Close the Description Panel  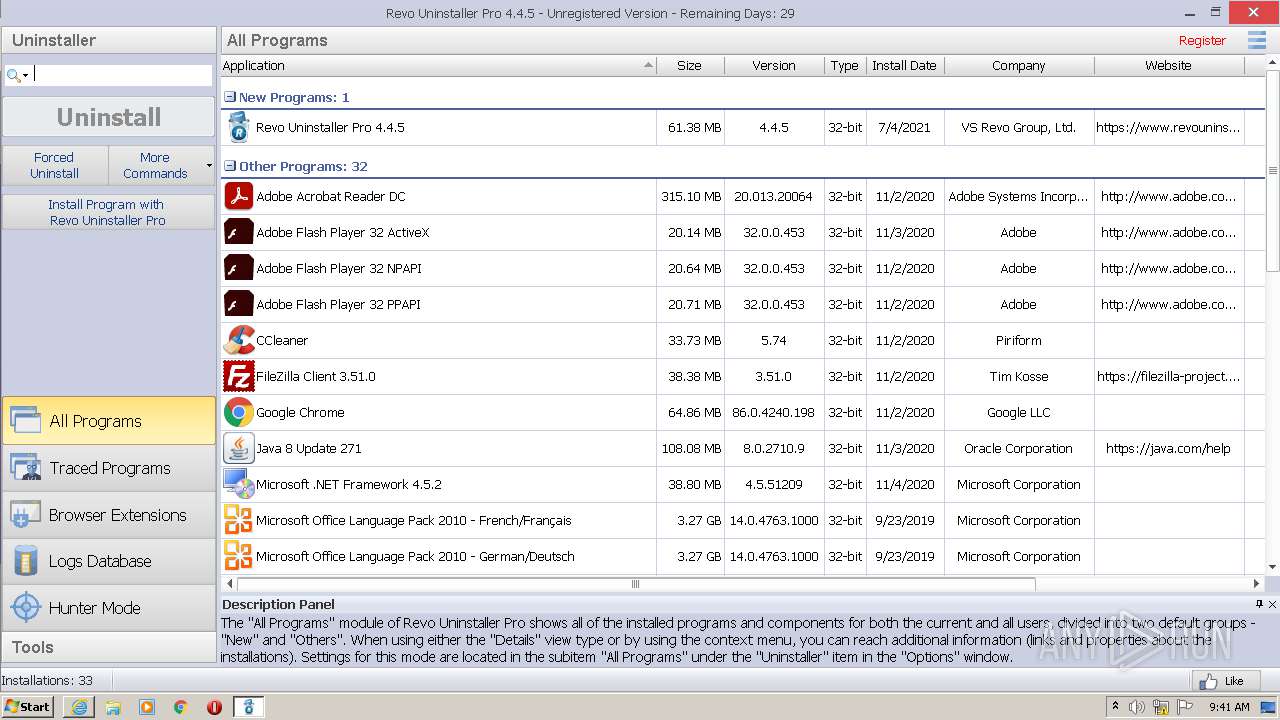(x=1272, y=604)
